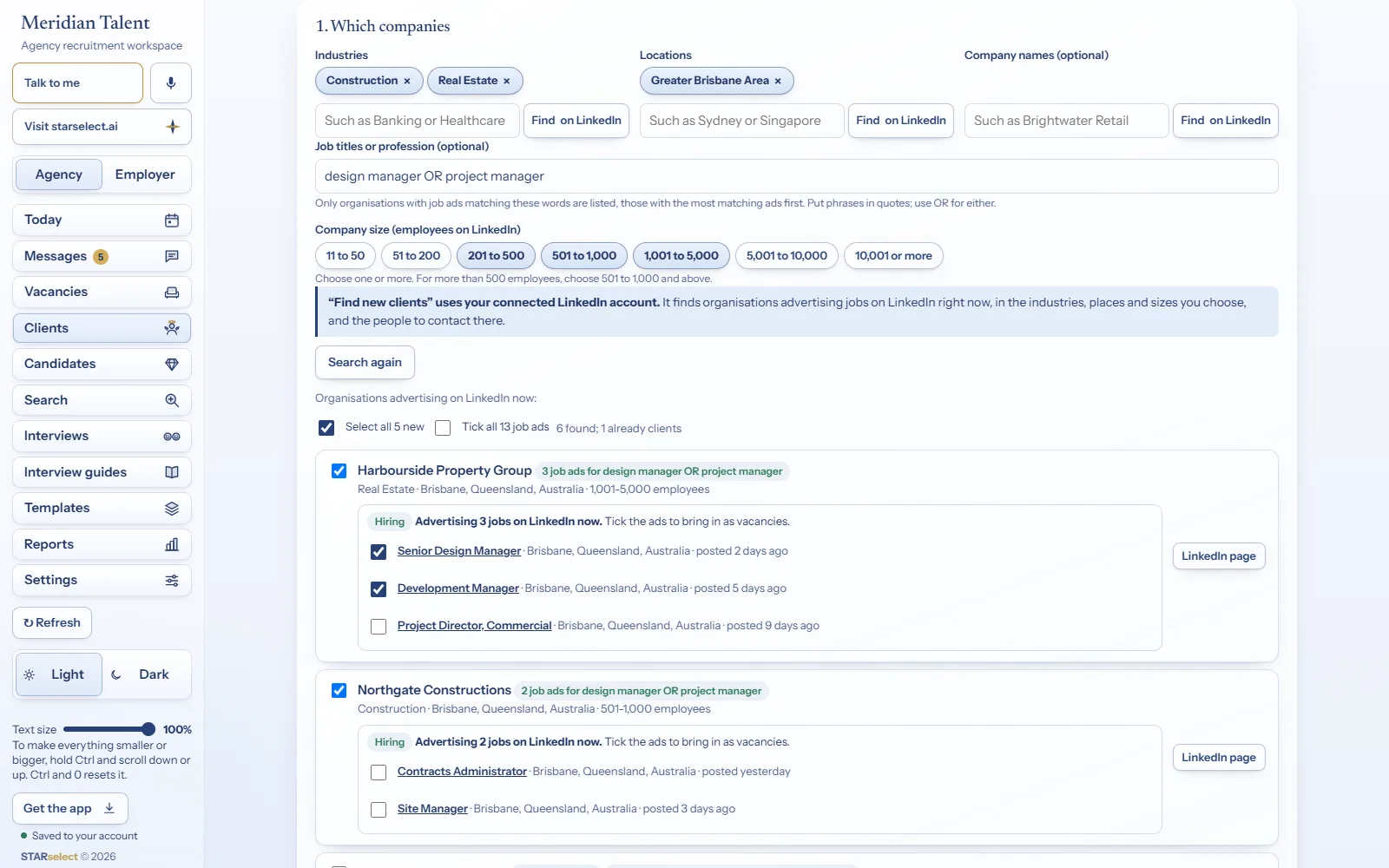Viewport: 1389px width, 868px height.
Task: Open Messages via the chat icon
Action: 172,256
